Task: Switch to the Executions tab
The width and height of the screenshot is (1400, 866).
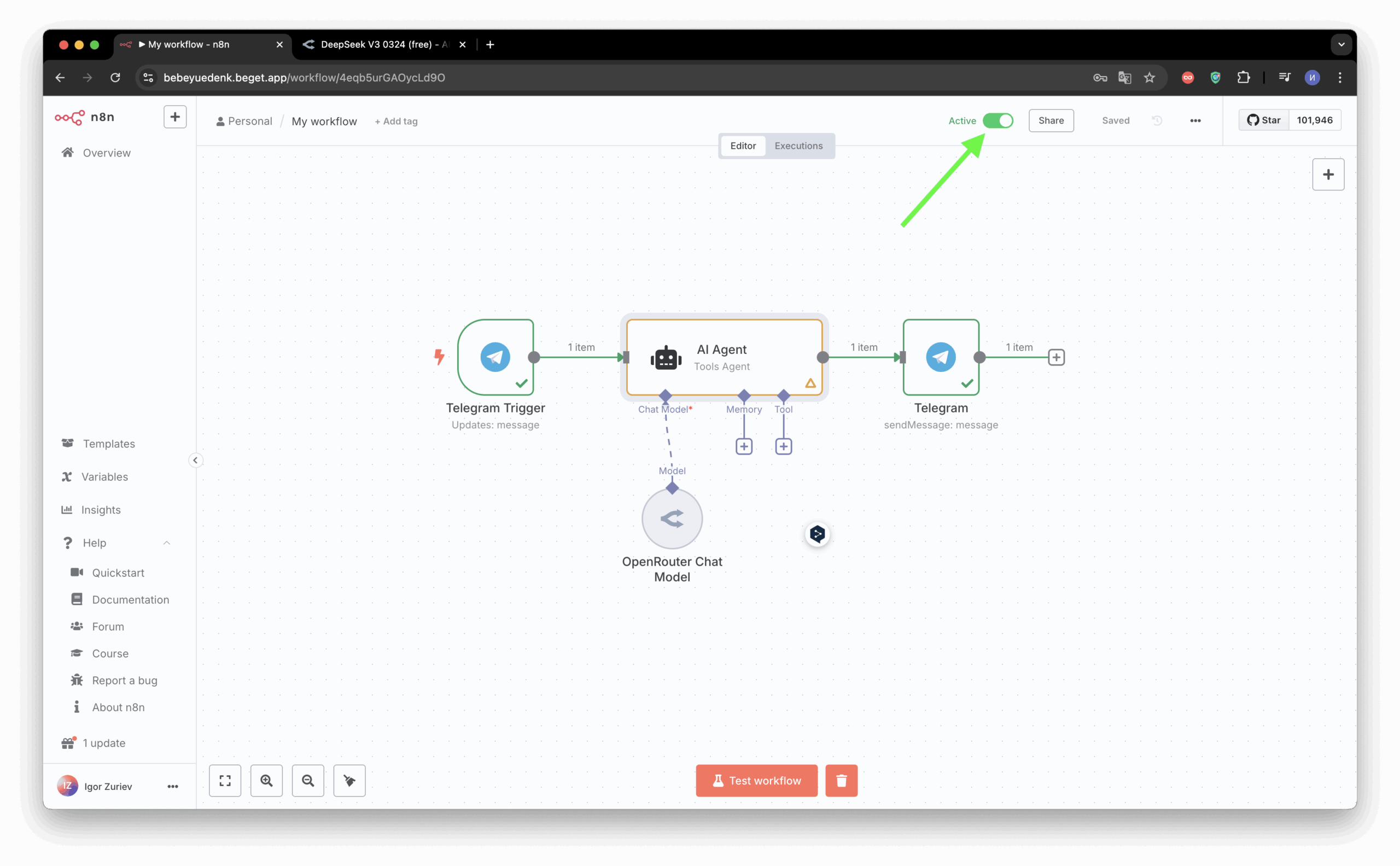Action: (x=798, y=146)
